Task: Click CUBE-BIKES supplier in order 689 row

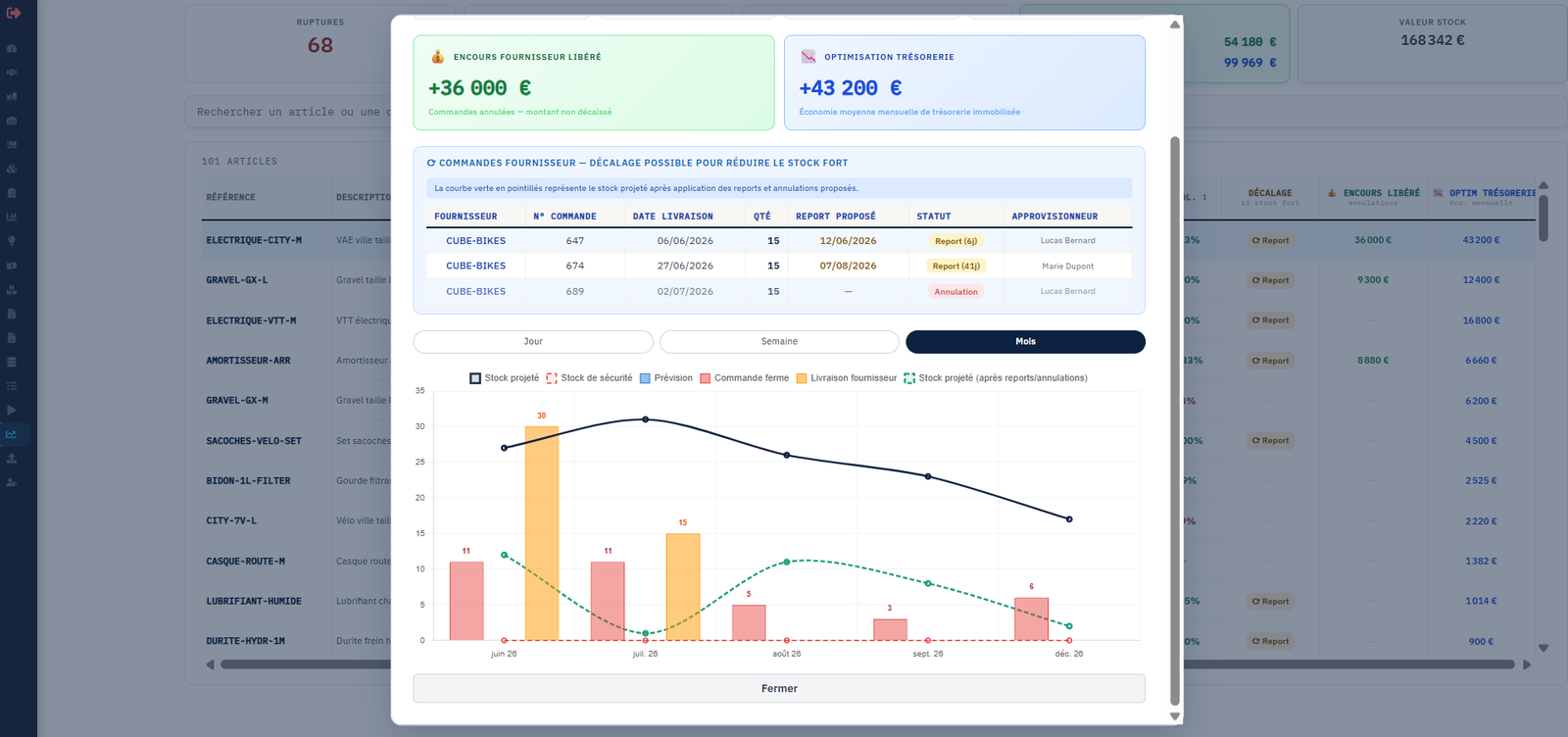Action: pyautogui.click(x=476, y=292)
